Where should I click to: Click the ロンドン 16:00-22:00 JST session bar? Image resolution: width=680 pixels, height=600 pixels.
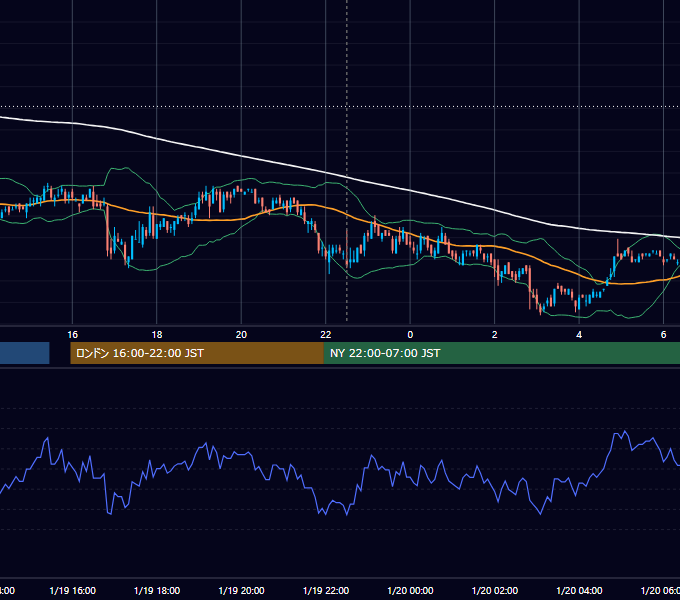(x=197, y=353)
